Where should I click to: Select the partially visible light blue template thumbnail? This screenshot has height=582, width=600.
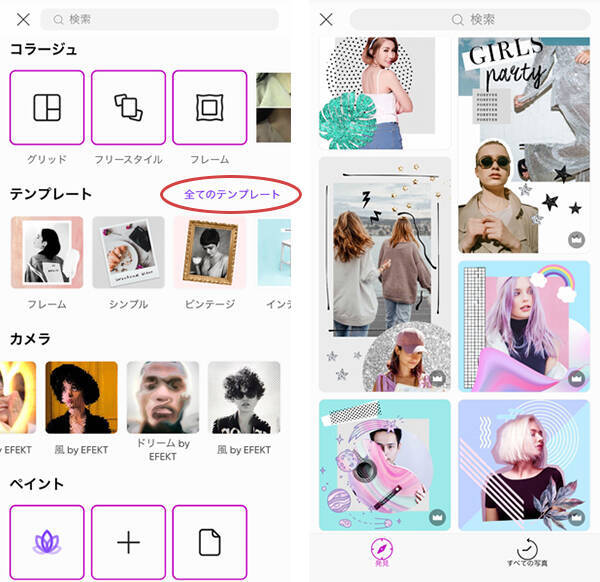pyautogui.click(x=274, y=252)
